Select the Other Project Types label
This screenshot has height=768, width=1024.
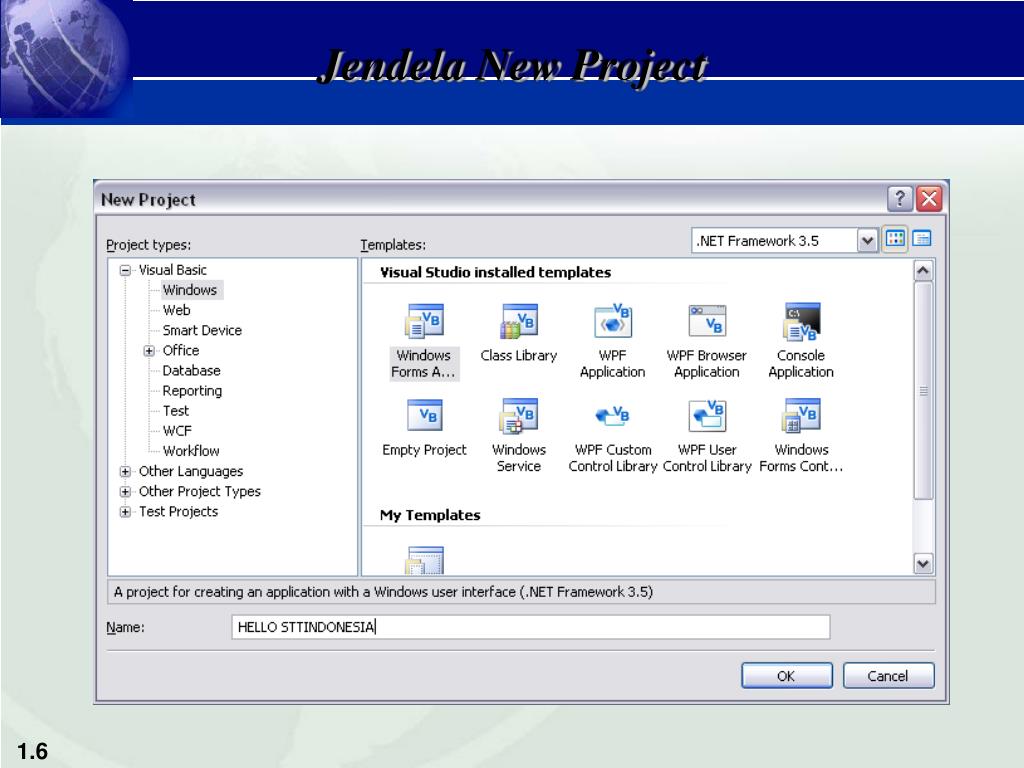[x=199, y=492]
